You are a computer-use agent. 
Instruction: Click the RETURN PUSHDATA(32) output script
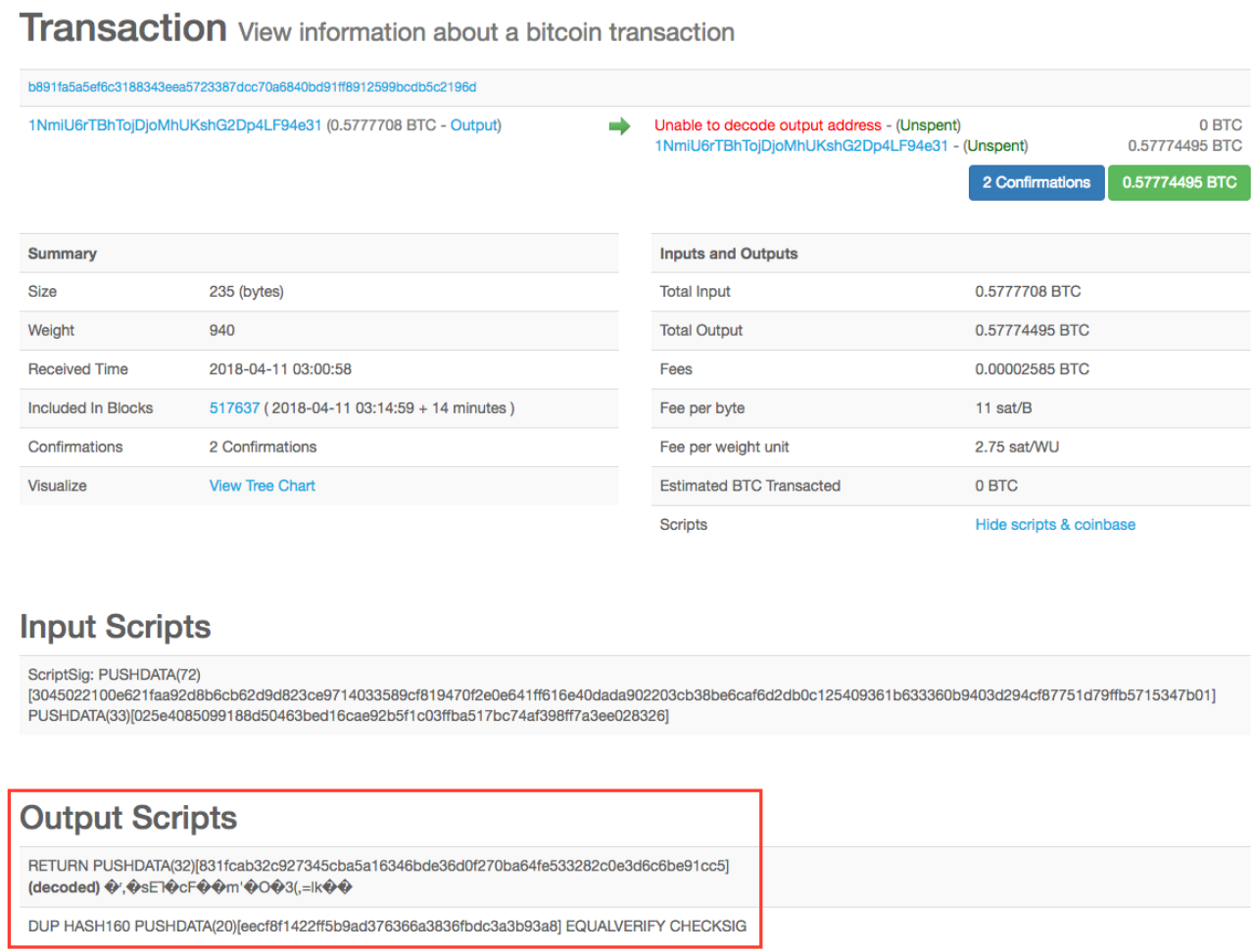pyautogui.click(x=378, y=866)
